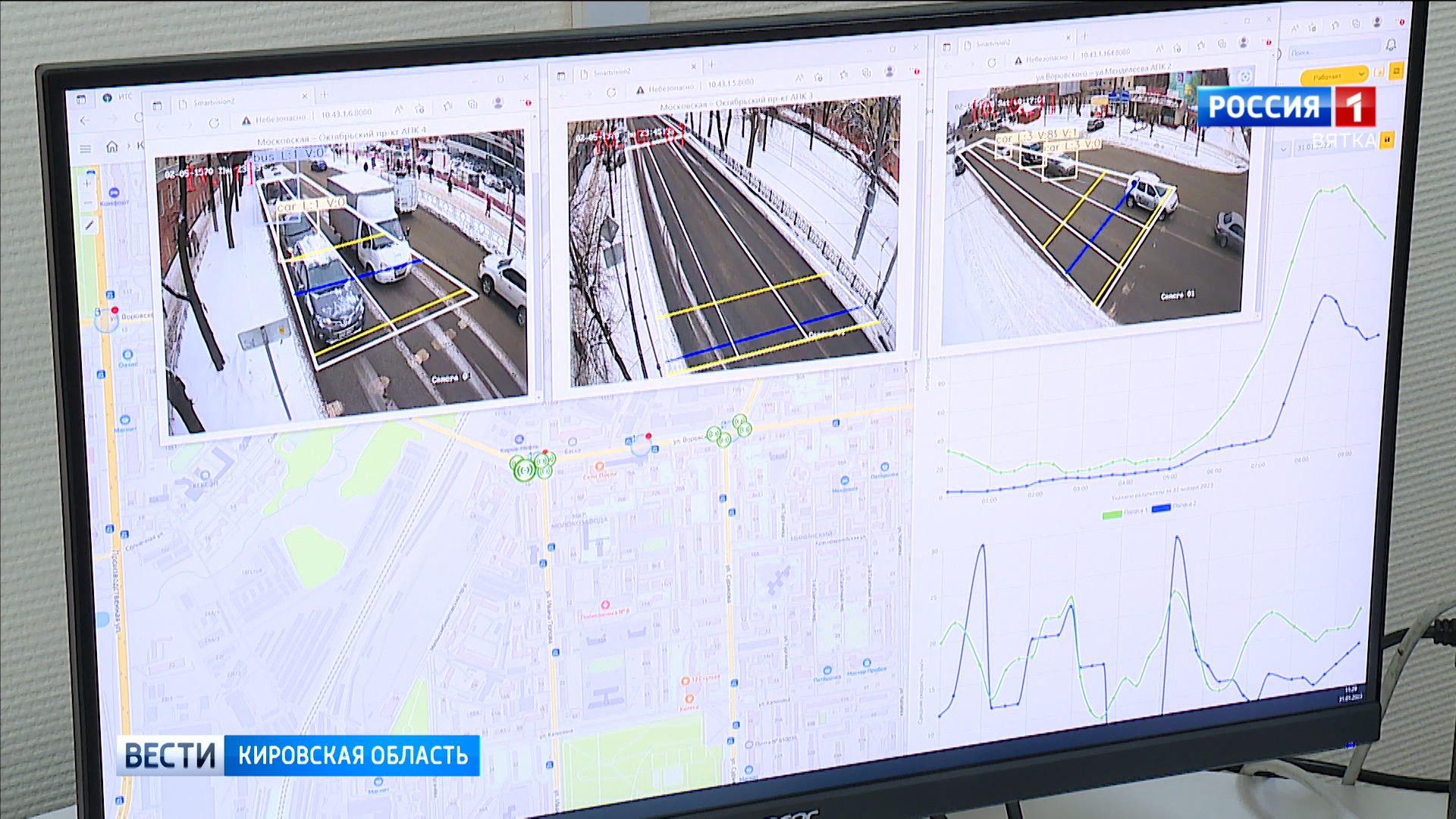Click the ruler/pencil tool on the map sidebar
The image size is (1456, 819).
(x=89, y=225)
